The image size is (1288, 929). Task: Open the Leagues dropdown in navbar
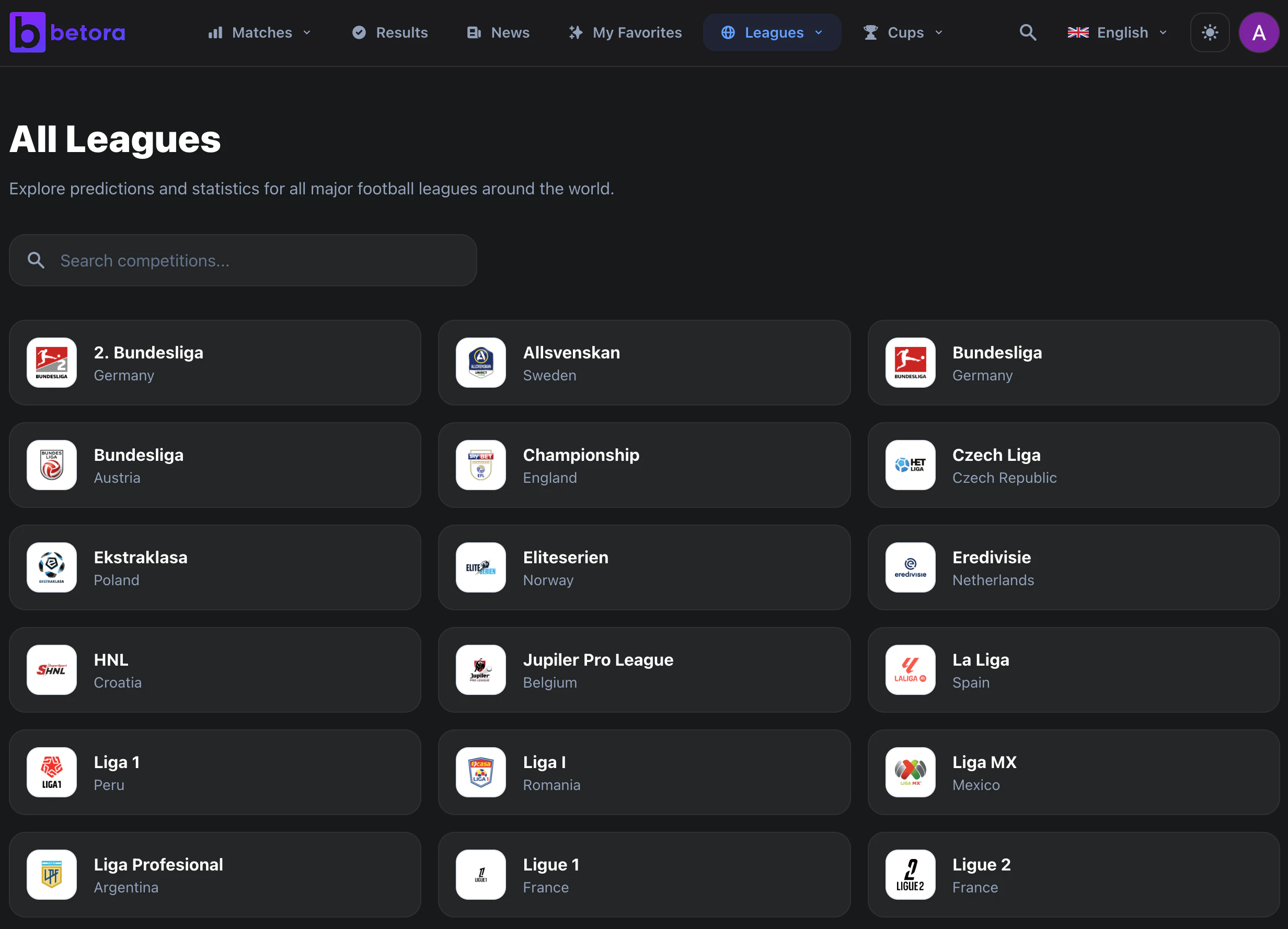point(772,32)
